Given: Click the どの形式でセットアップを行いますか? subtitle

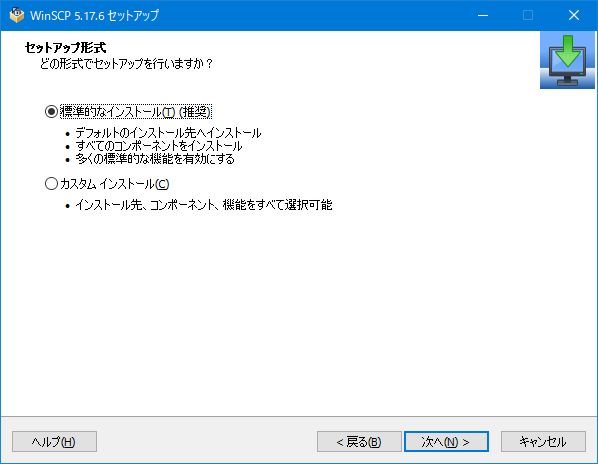Looking at the screenshot, I should coord(126,63).
